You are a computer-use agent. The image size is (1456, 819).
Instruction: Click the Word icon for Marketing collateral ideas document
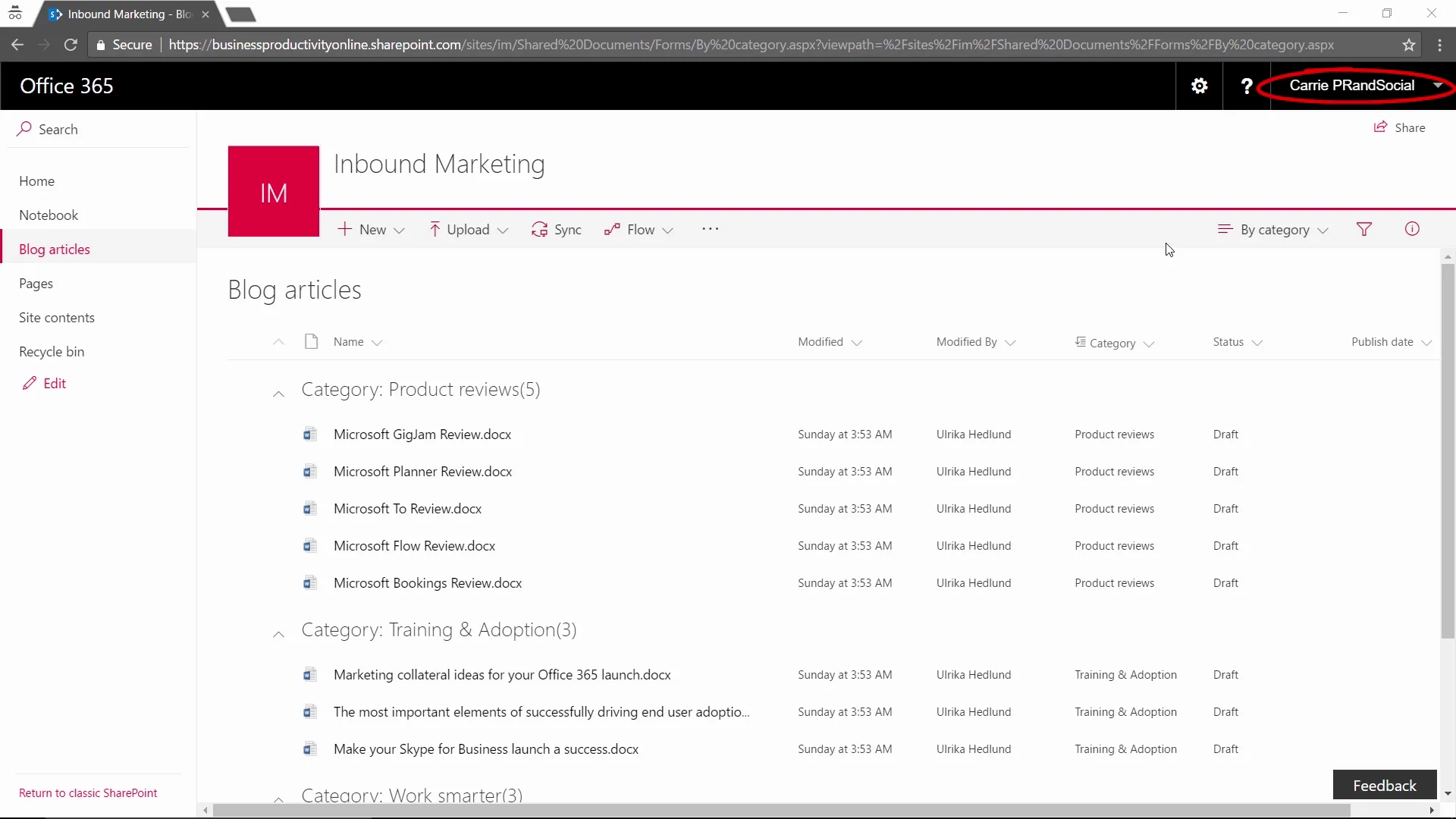click(x=309, y=675)
